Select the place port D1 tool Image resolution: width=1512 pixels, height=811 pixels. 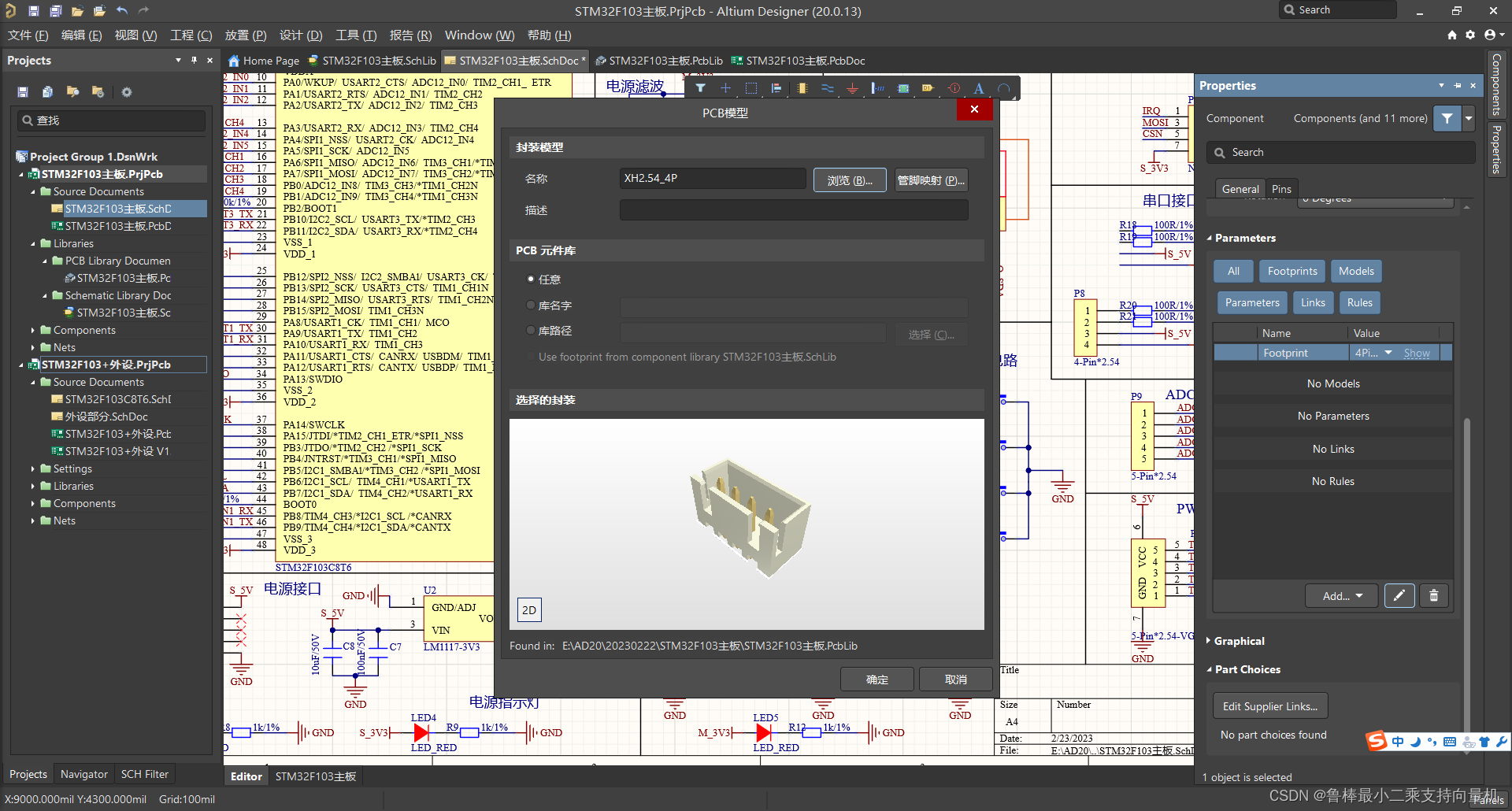click(x=928, y=88)
